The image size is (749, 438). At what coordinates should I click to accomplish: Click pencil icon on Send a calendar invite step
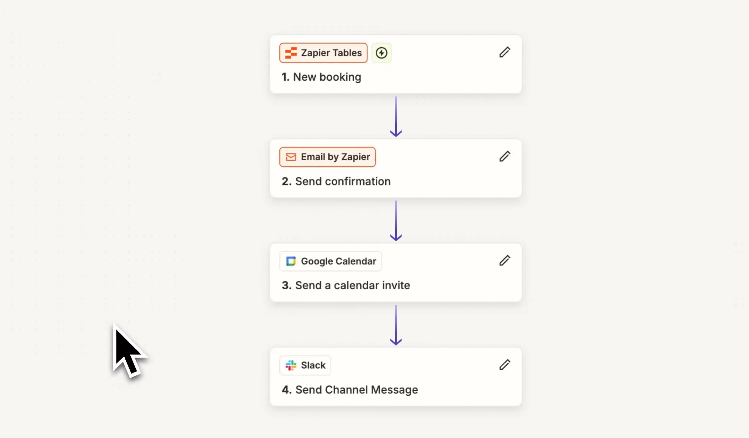pos(504,260)
